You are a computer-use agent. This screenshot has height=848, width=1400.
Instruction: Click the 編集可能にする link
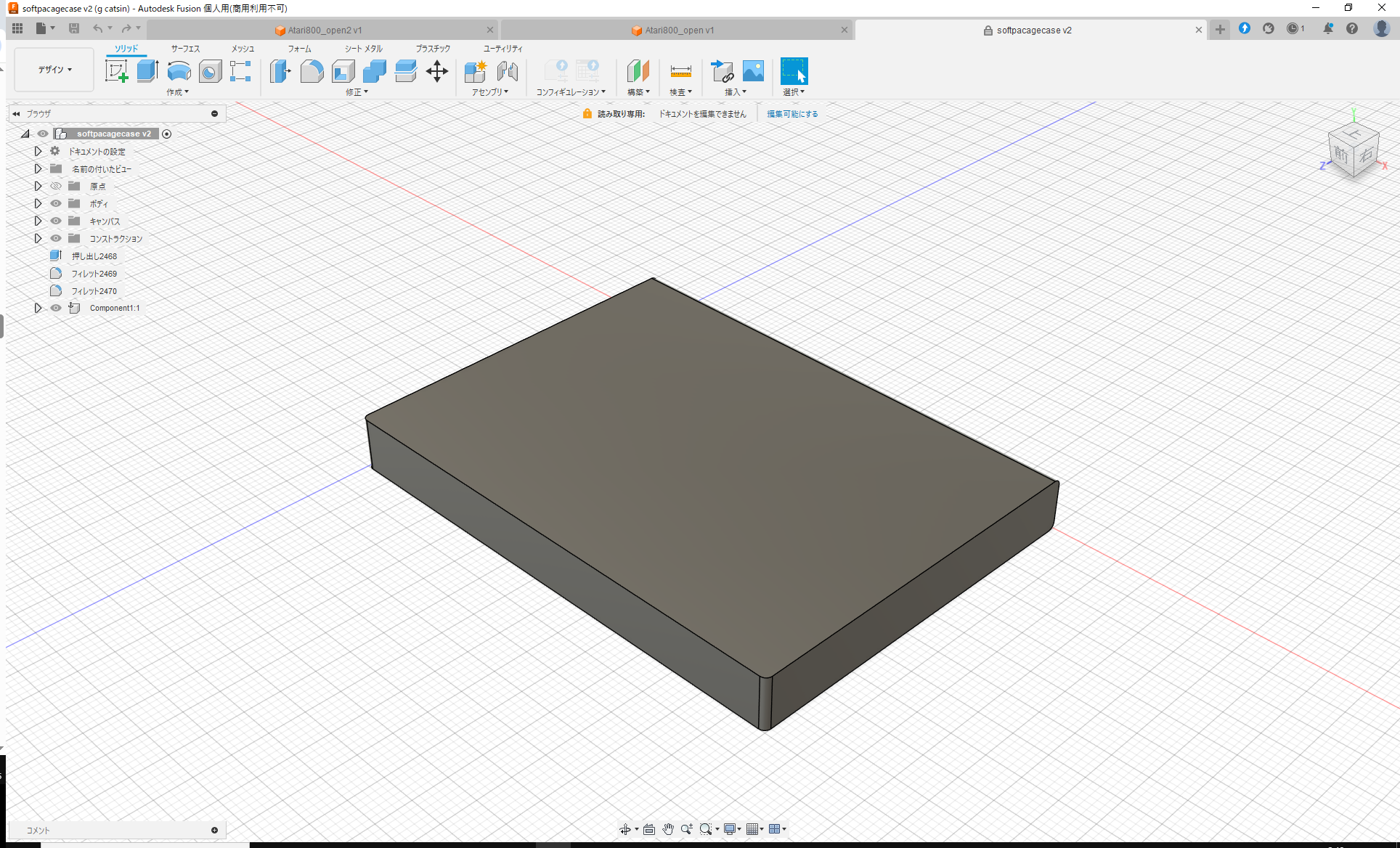(x=792, y=113)
